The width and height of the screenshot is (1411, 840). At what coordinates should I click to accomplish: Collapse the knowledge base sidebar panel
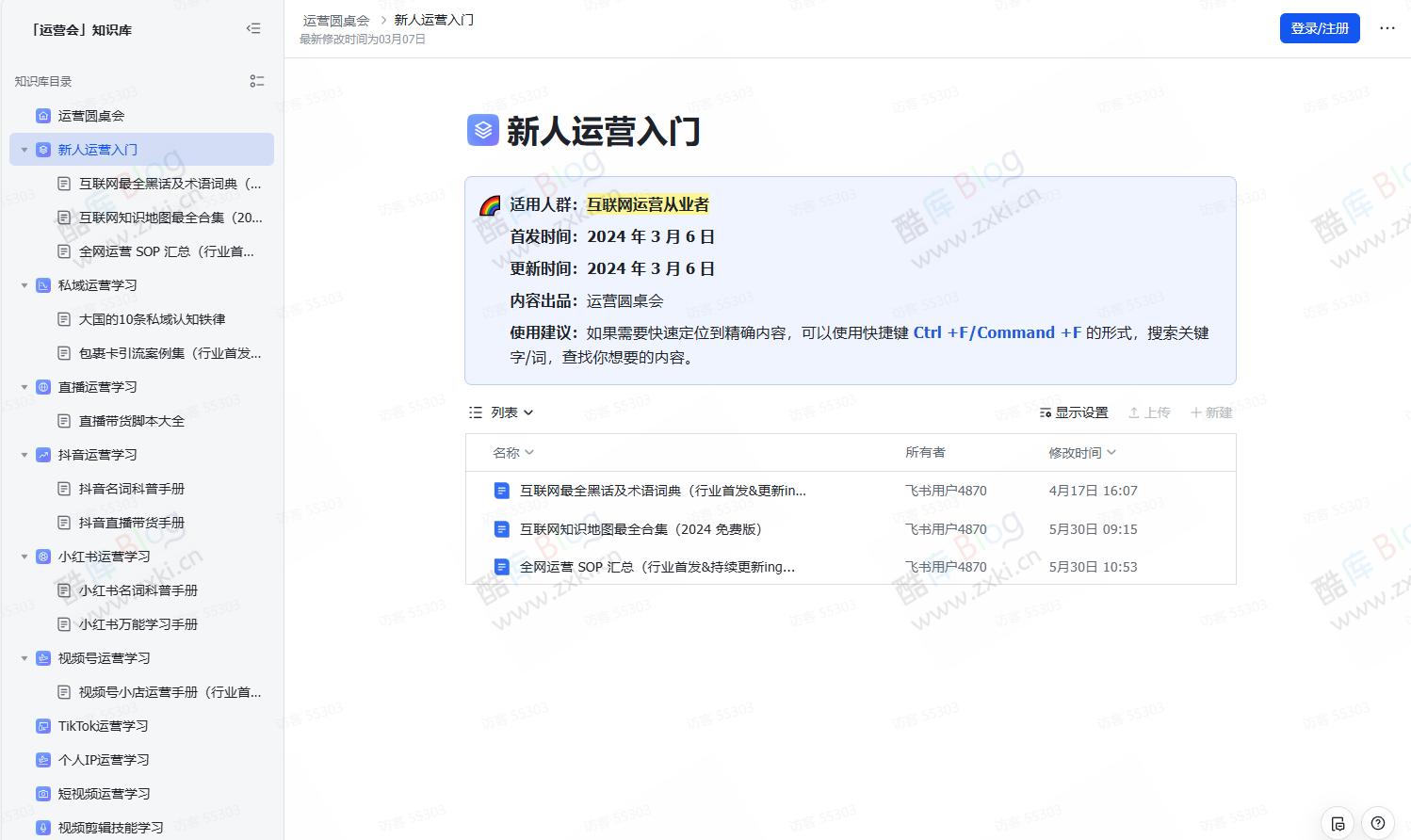(x=253, y=28)
